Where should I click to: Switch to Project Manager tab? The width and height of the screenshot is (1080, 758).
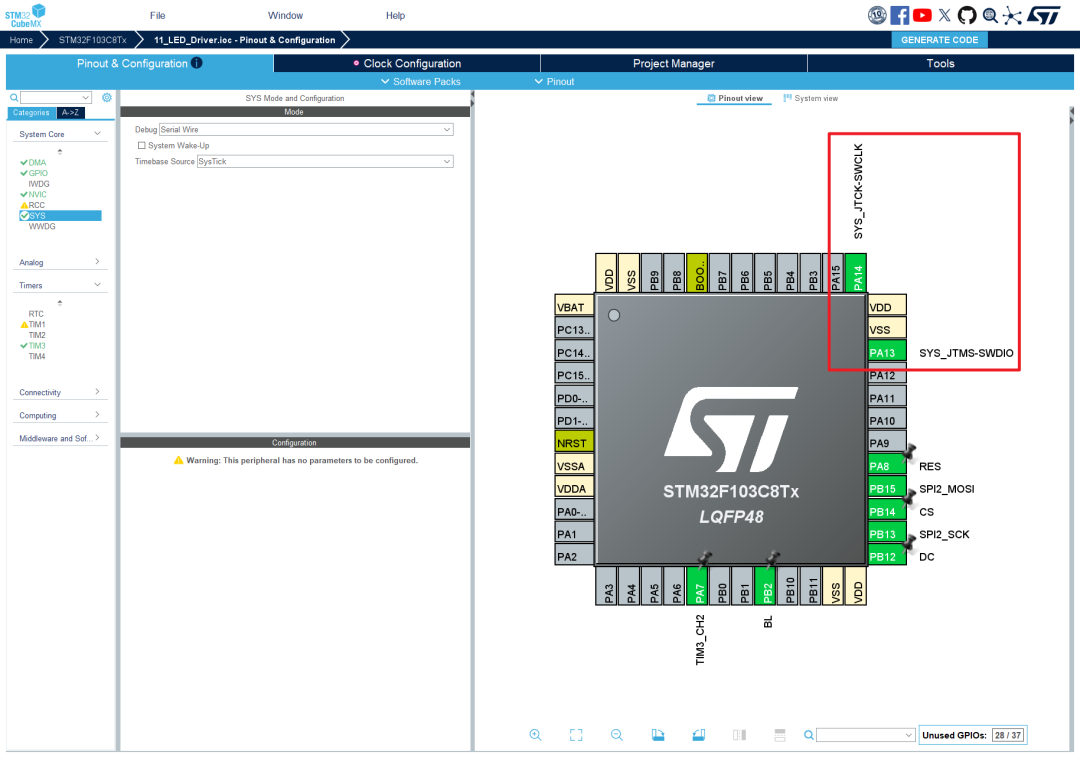coord(674,63)
